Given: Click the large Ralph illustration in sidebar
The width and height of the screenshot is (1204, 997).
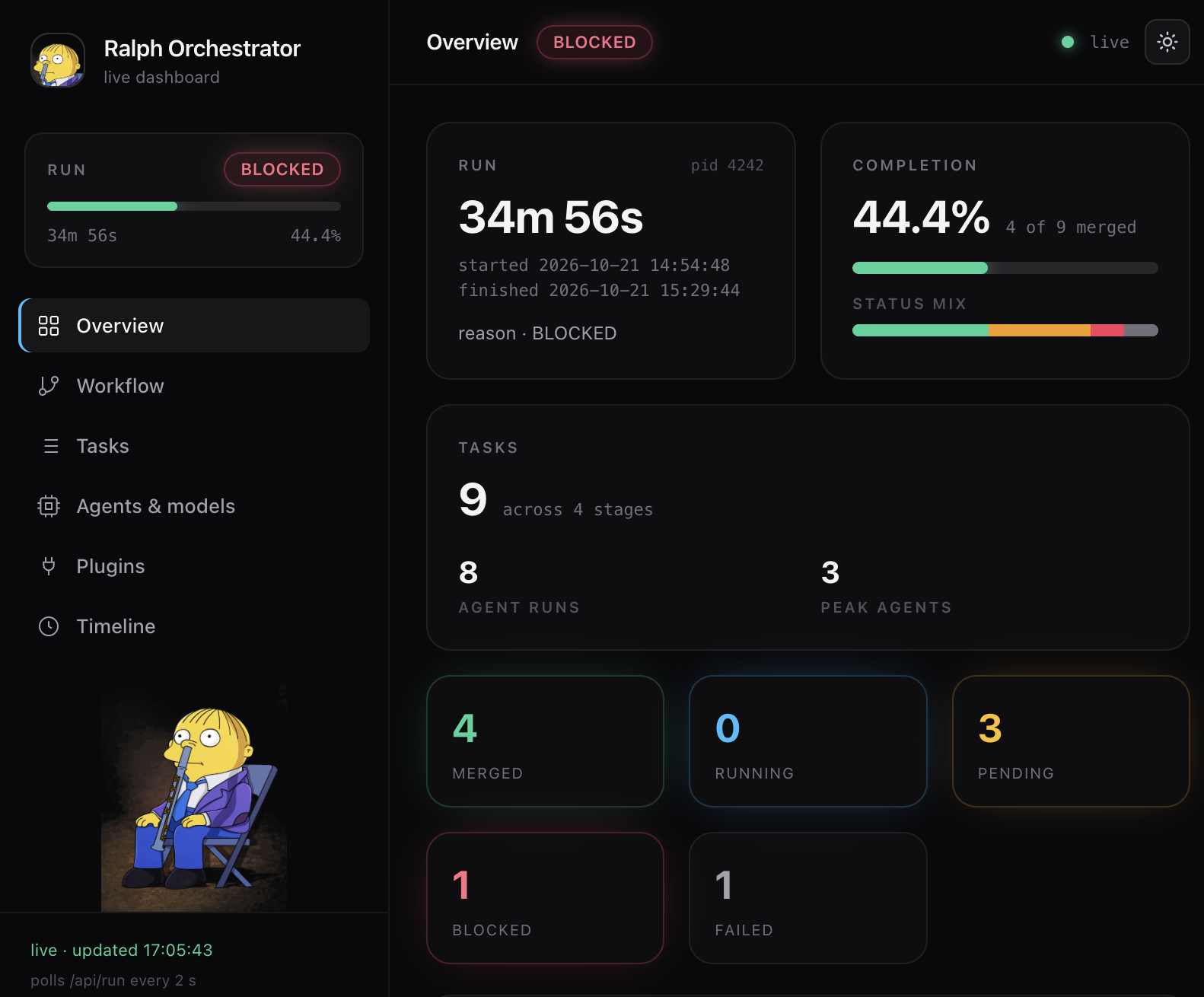Looking at the screenshot, I should tap(194, 798).
